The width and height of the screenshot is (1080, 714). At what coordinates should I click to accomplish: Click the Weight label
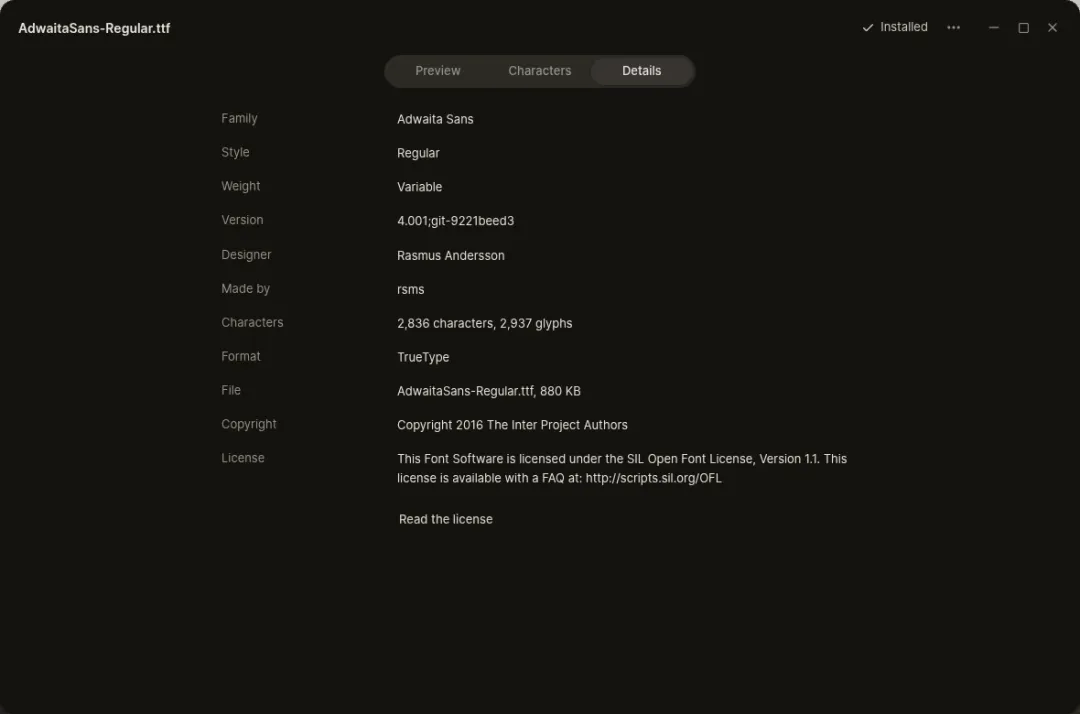point(240,186)
